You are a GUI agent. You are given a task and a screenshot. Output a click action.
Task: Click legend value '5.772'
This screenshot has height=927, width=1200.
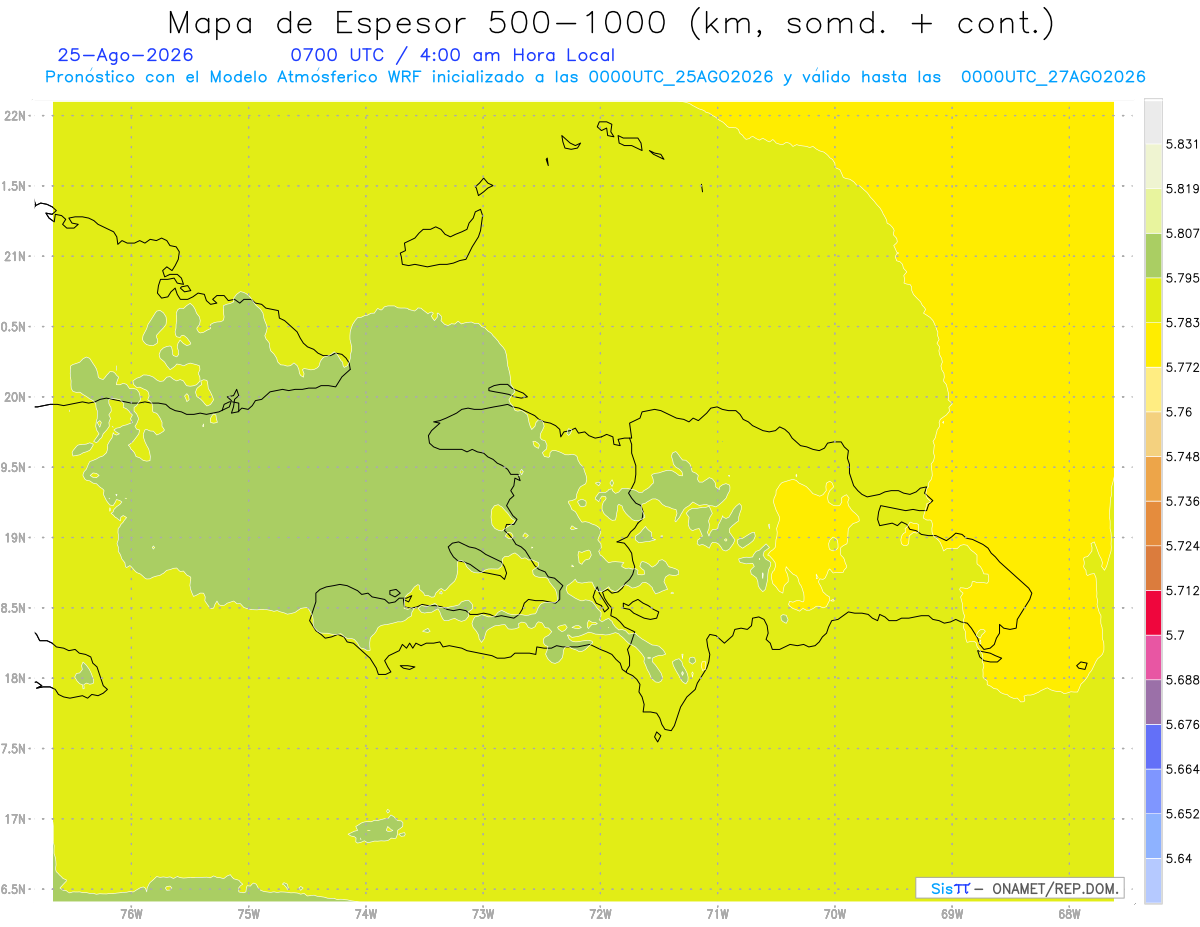(x=1182, y=367)
